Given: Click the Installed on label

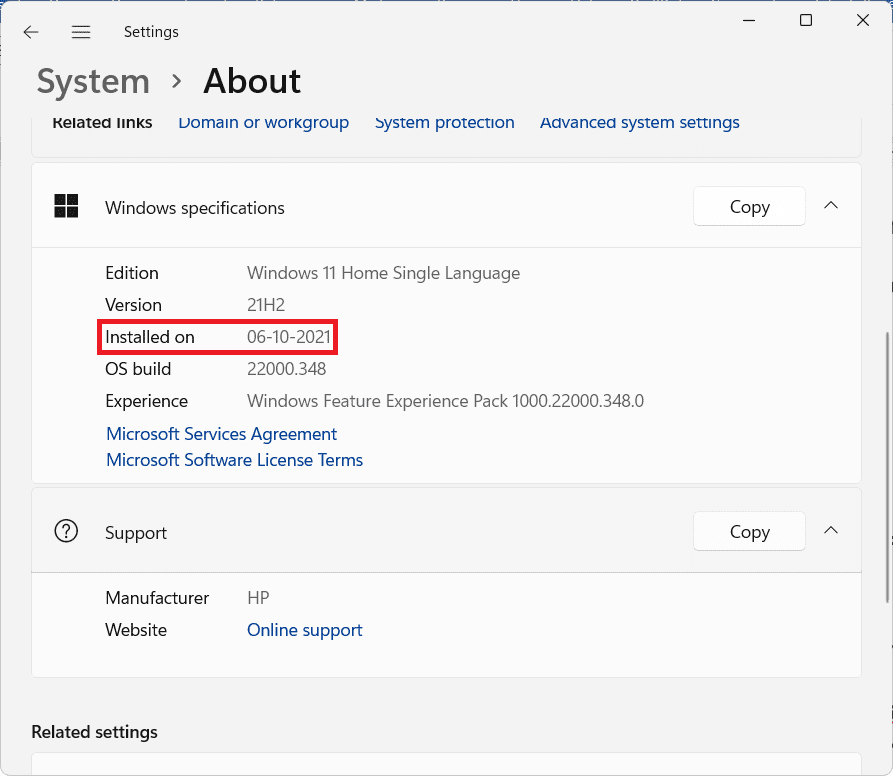Looking at the screenshot, I should coord(150,337).
